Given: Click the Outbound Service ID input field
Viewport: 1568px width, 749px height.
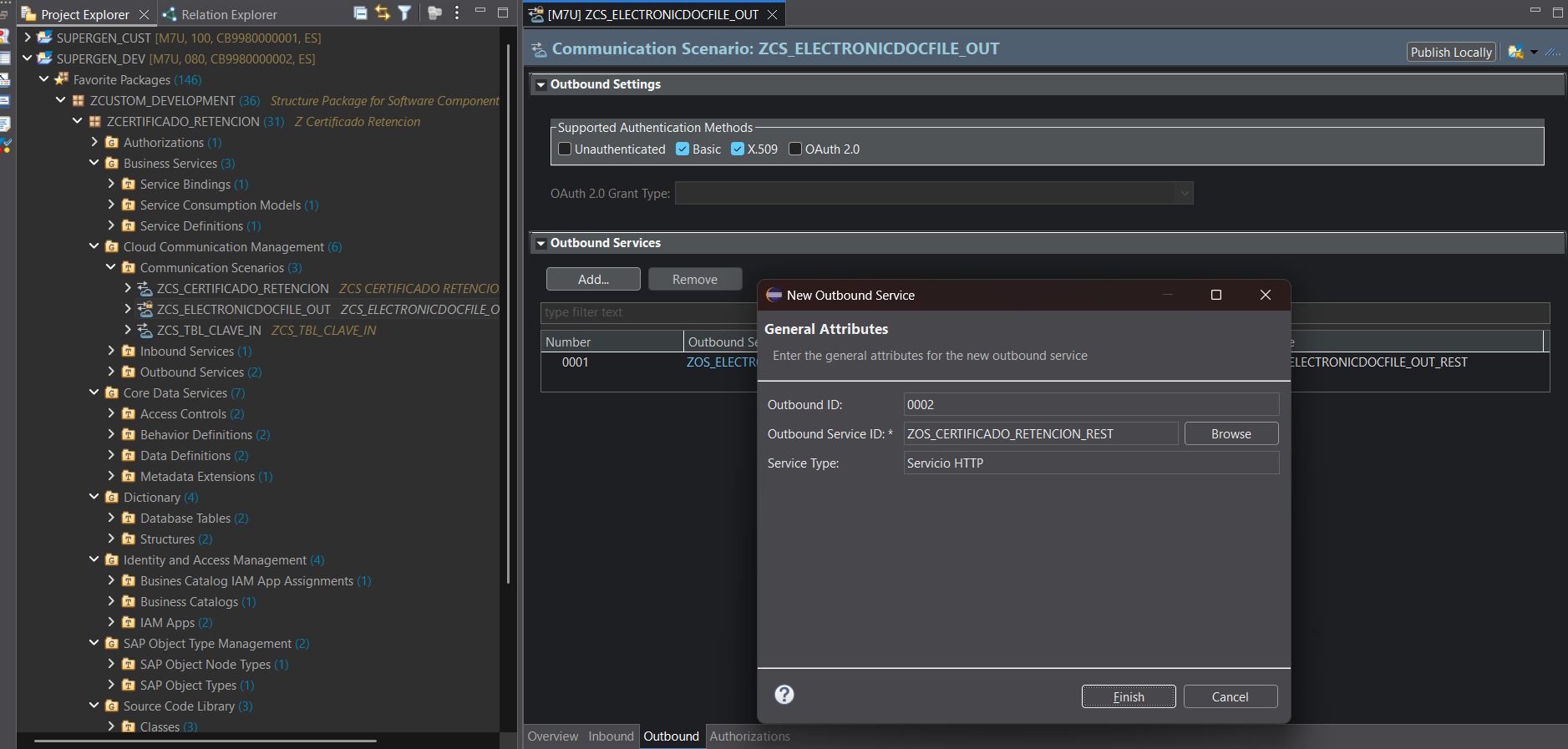Looking at the screenshot, I should point(1041,433).
